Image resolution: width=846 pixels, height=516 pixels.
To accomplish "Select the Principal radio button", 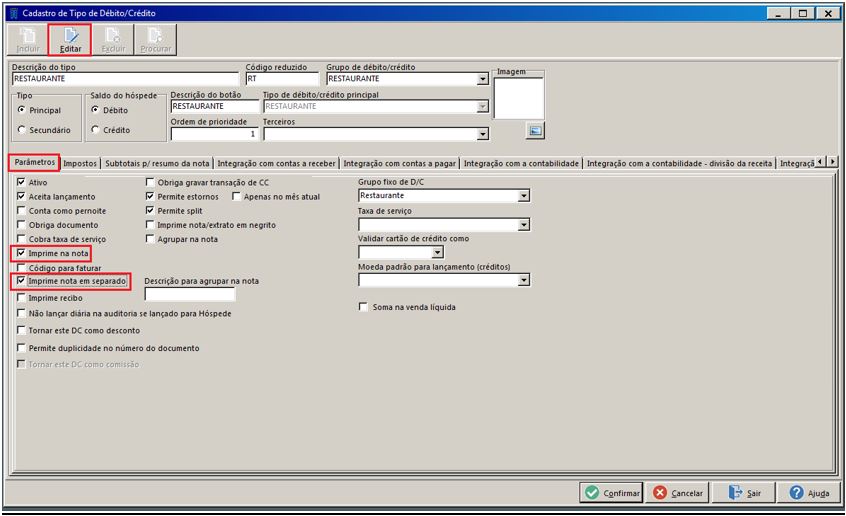I will (22, 110).
